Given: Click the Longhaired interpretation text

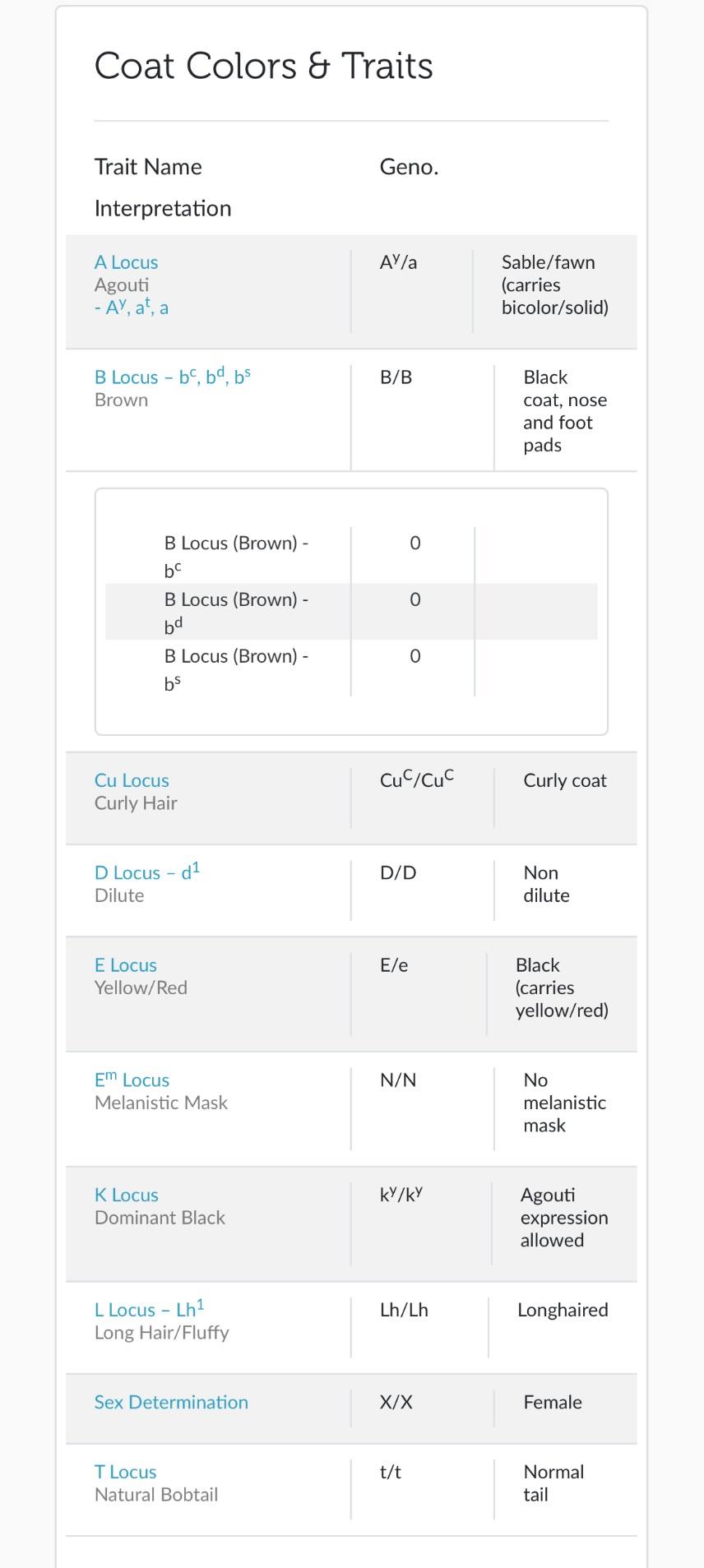Looking at the screenshot, I should coord(563,1310).
